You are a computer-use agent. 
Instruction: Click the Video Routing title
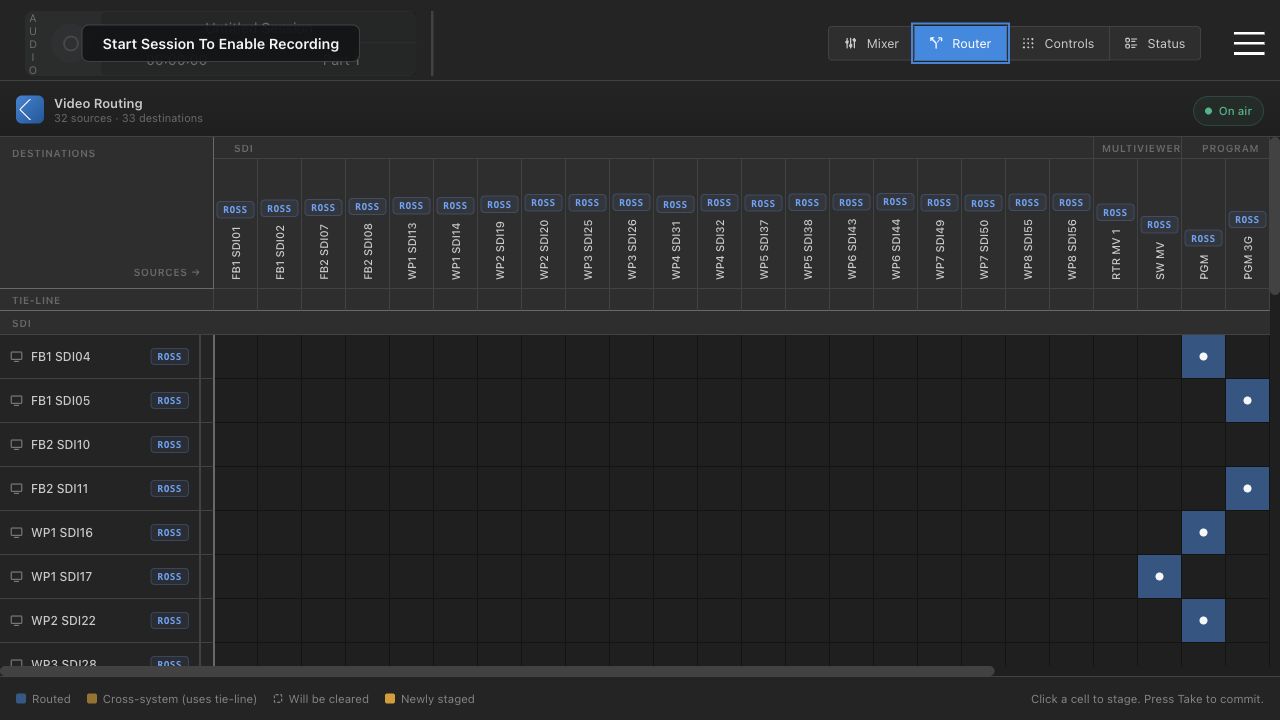pyautogui.click(x=98, y=103)
